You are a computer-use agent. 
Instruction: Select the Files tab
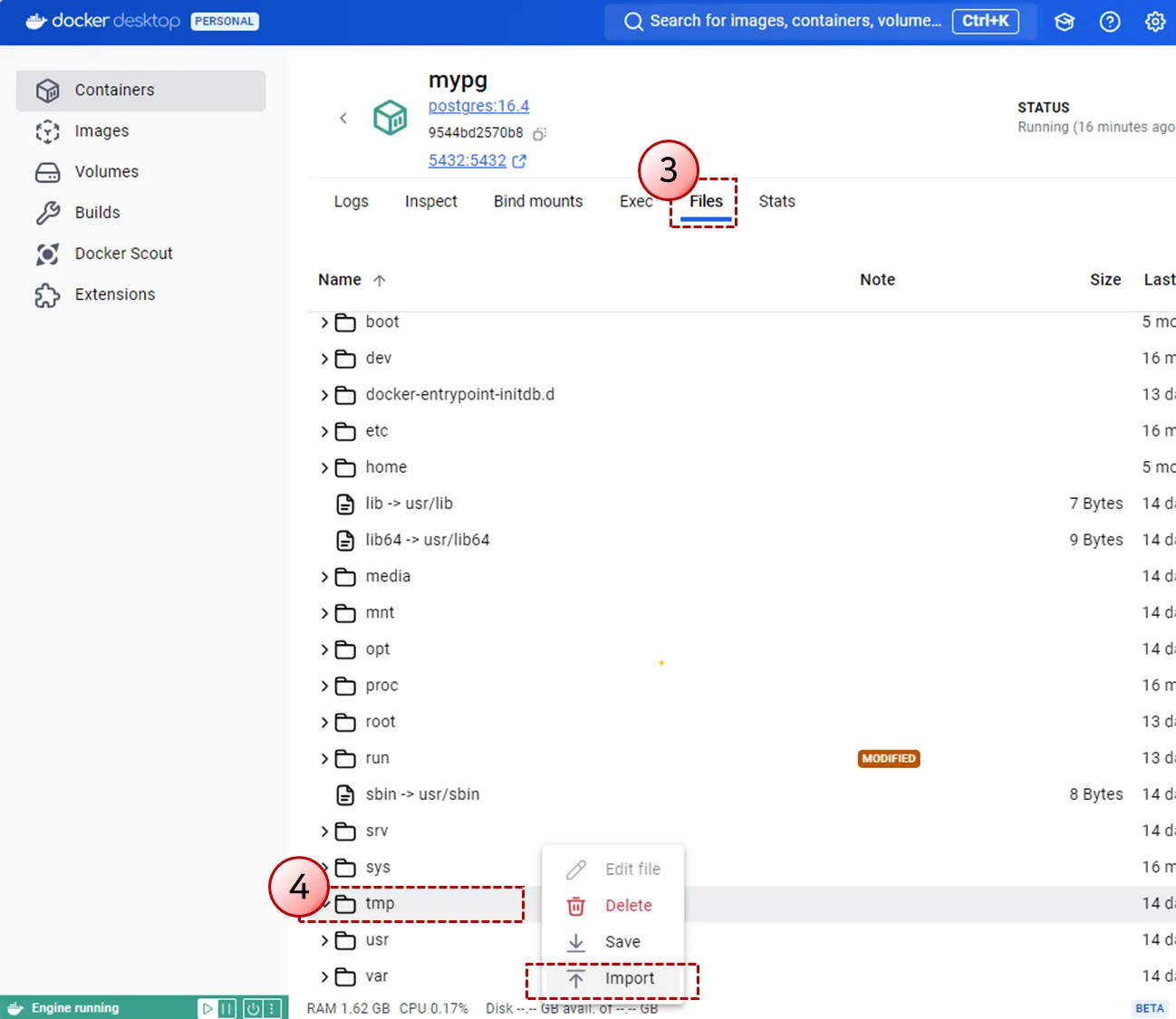(707, 201)
